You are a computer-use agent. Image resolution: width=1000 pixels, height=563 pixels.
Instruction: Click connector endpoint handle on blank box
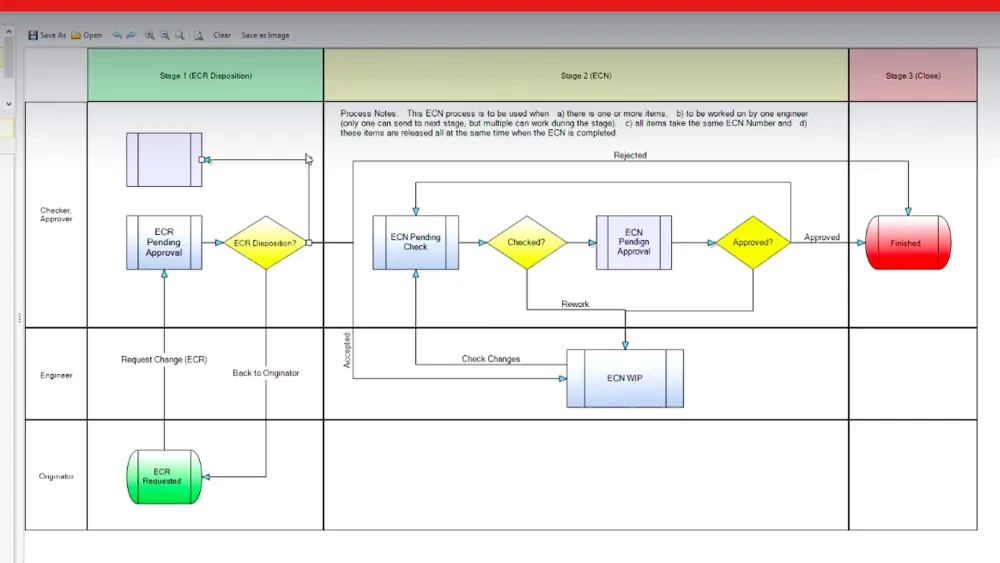click(x=202, y=160)
